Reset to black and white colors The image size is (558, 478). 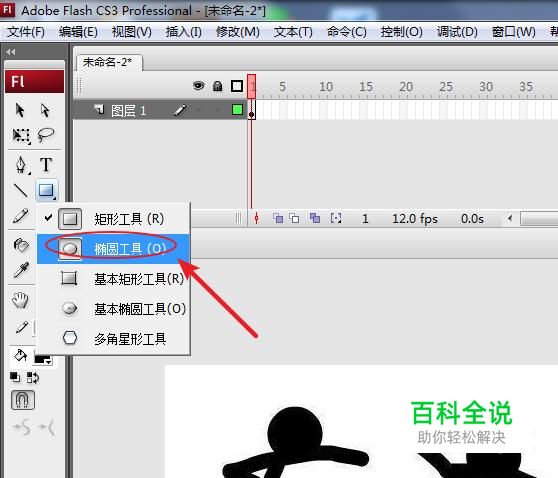pyautogui.click(x=15, y=377)
